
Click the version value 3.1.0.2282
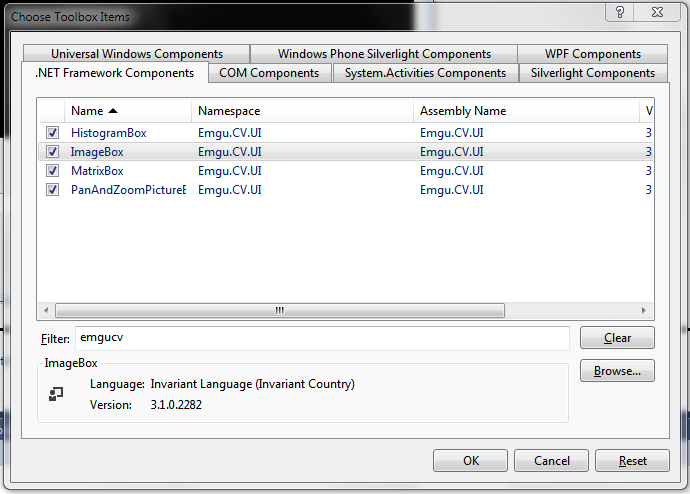176,405
